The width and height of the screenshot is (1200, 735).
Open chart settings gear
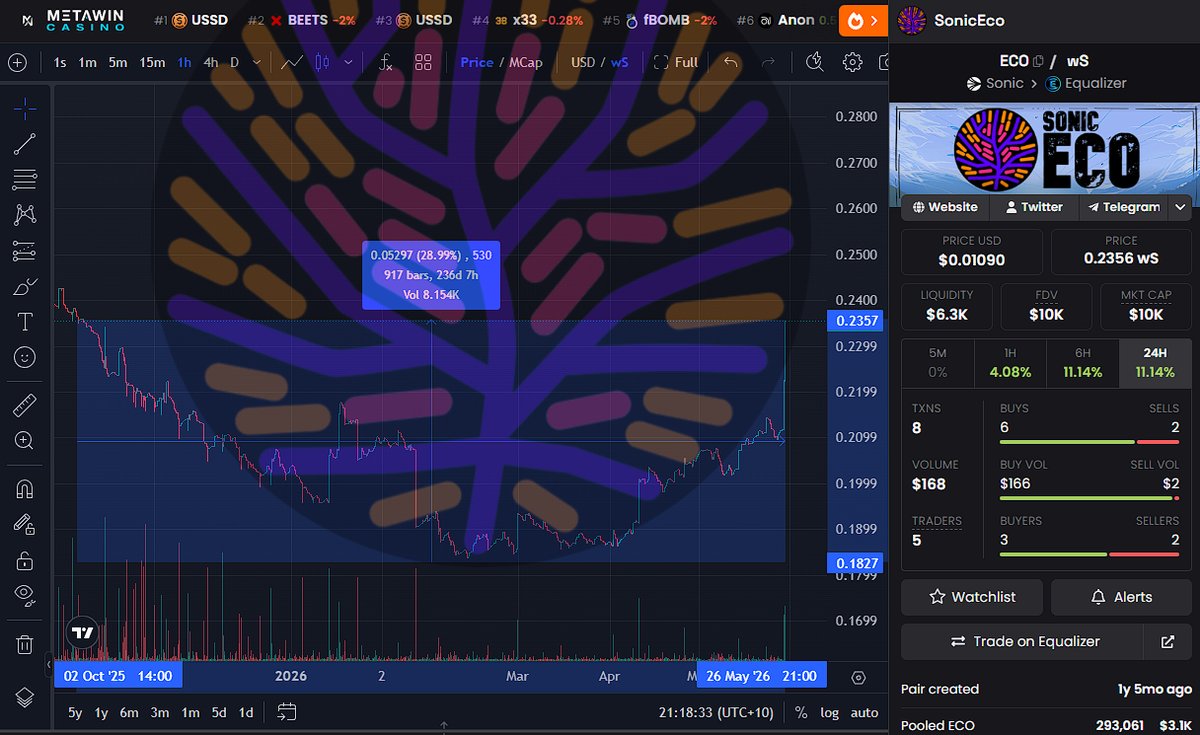(x=852, y=62)
